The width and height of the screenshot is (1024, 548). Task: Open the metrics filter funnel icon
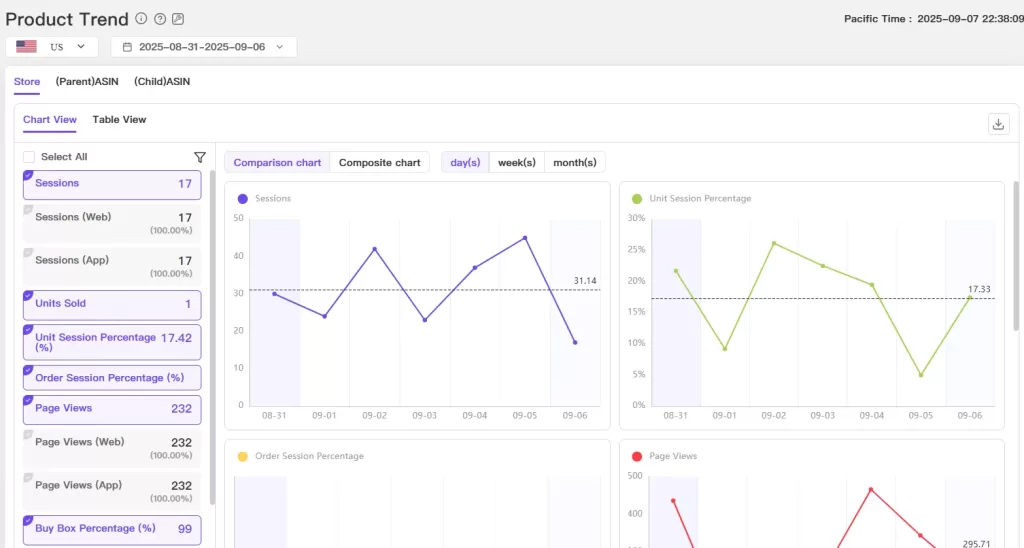[x=200, y=157]
